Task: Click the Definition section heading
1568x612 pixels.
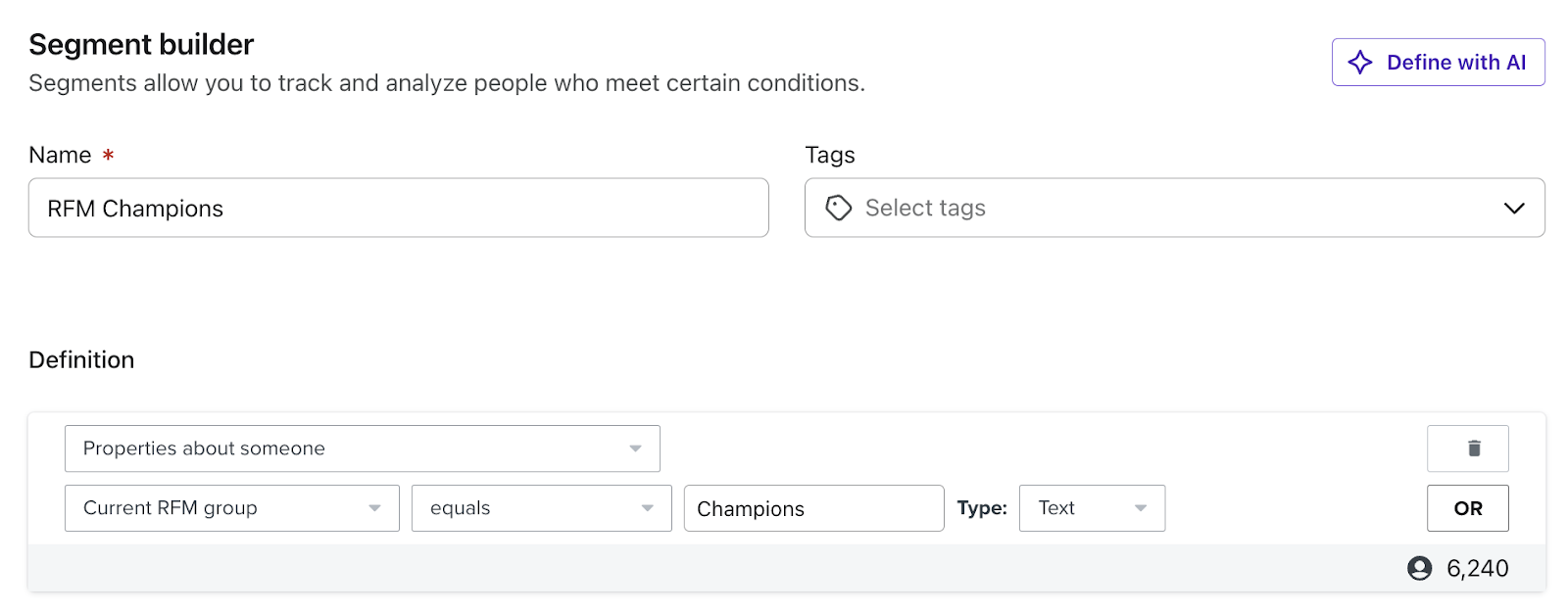Action: pos(81,359)
